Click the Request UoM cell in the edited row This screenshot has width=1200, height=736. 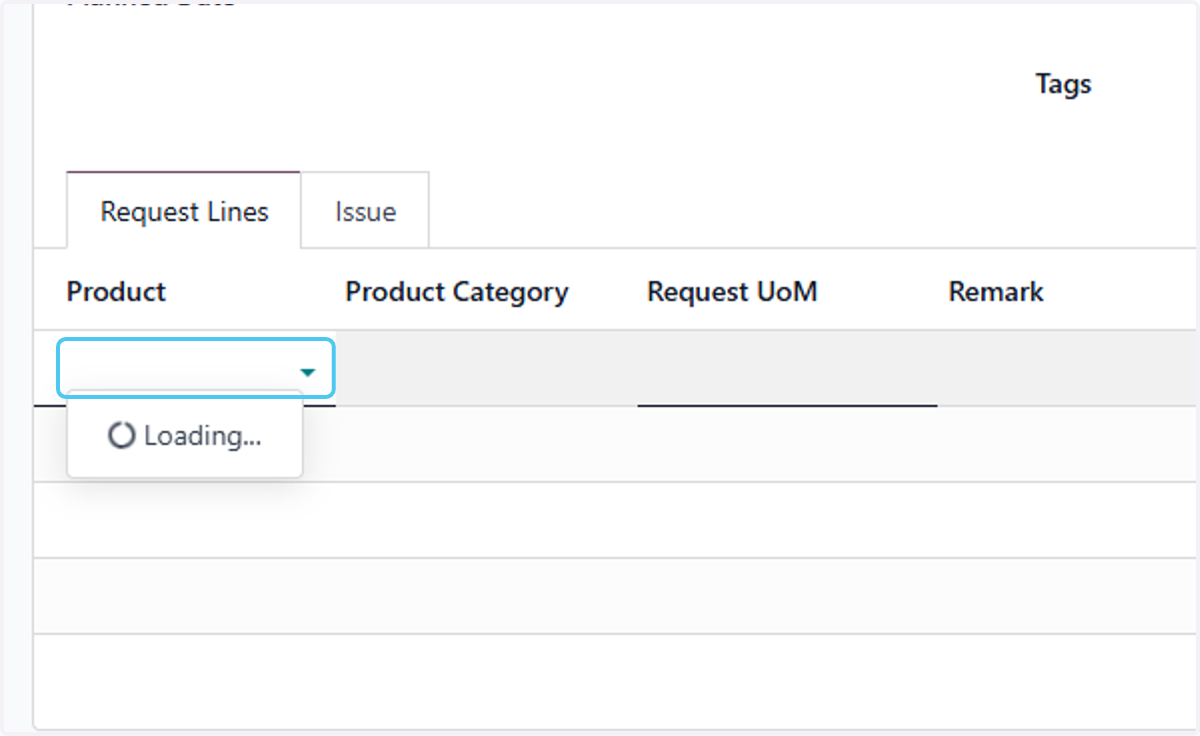tap(787, 368)
